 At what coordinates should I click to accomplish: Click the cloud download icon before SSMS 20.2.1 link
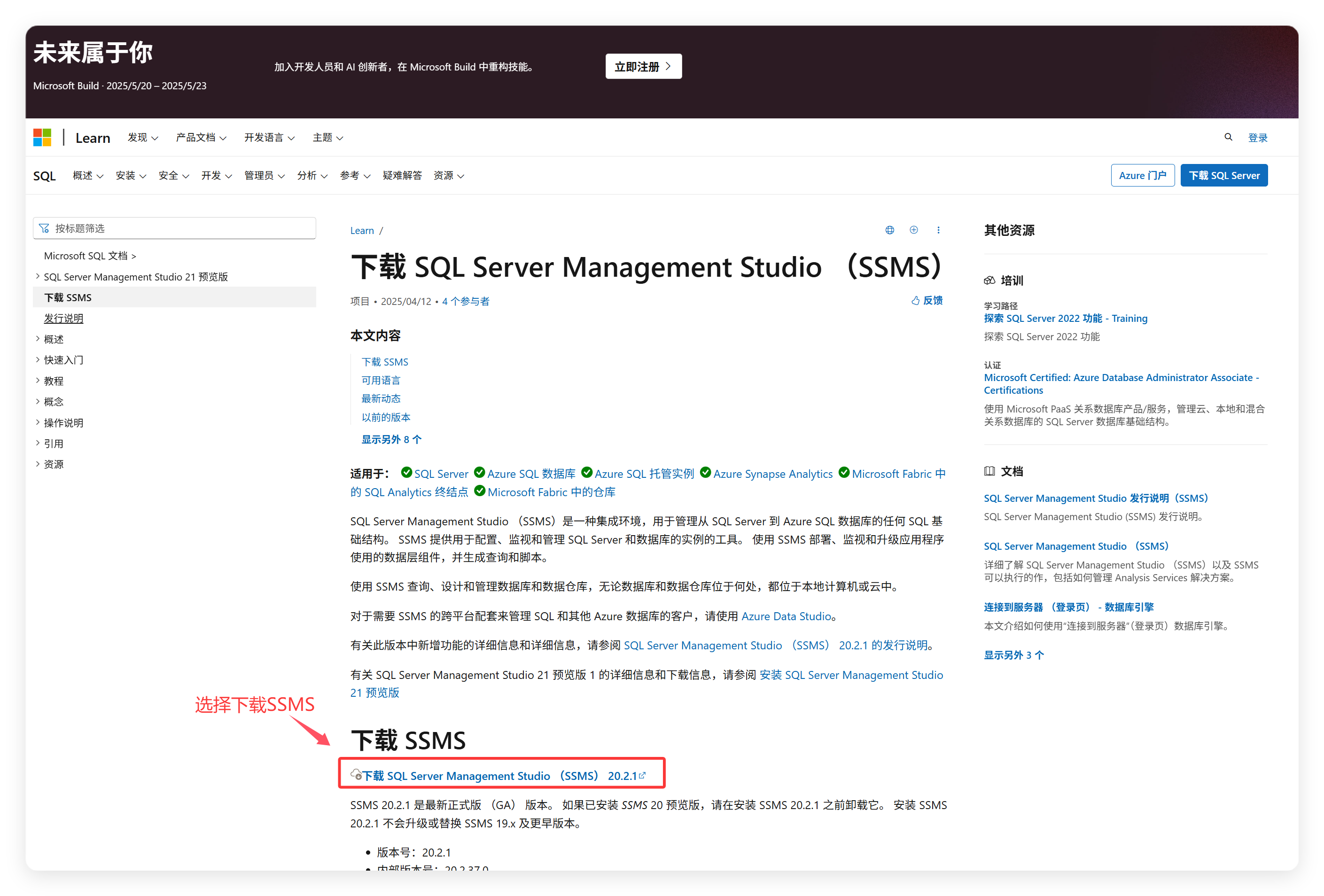(356, 774)
